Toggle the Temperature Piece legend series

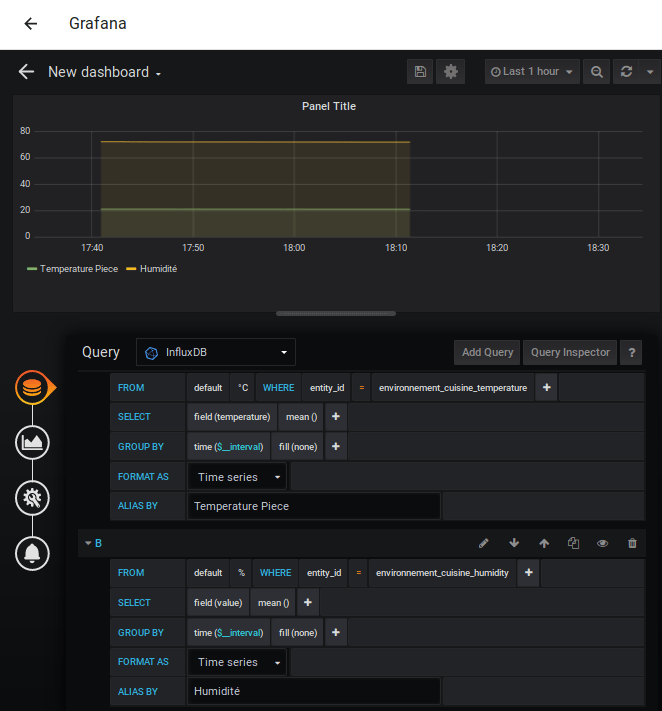[x=78, y=269]
